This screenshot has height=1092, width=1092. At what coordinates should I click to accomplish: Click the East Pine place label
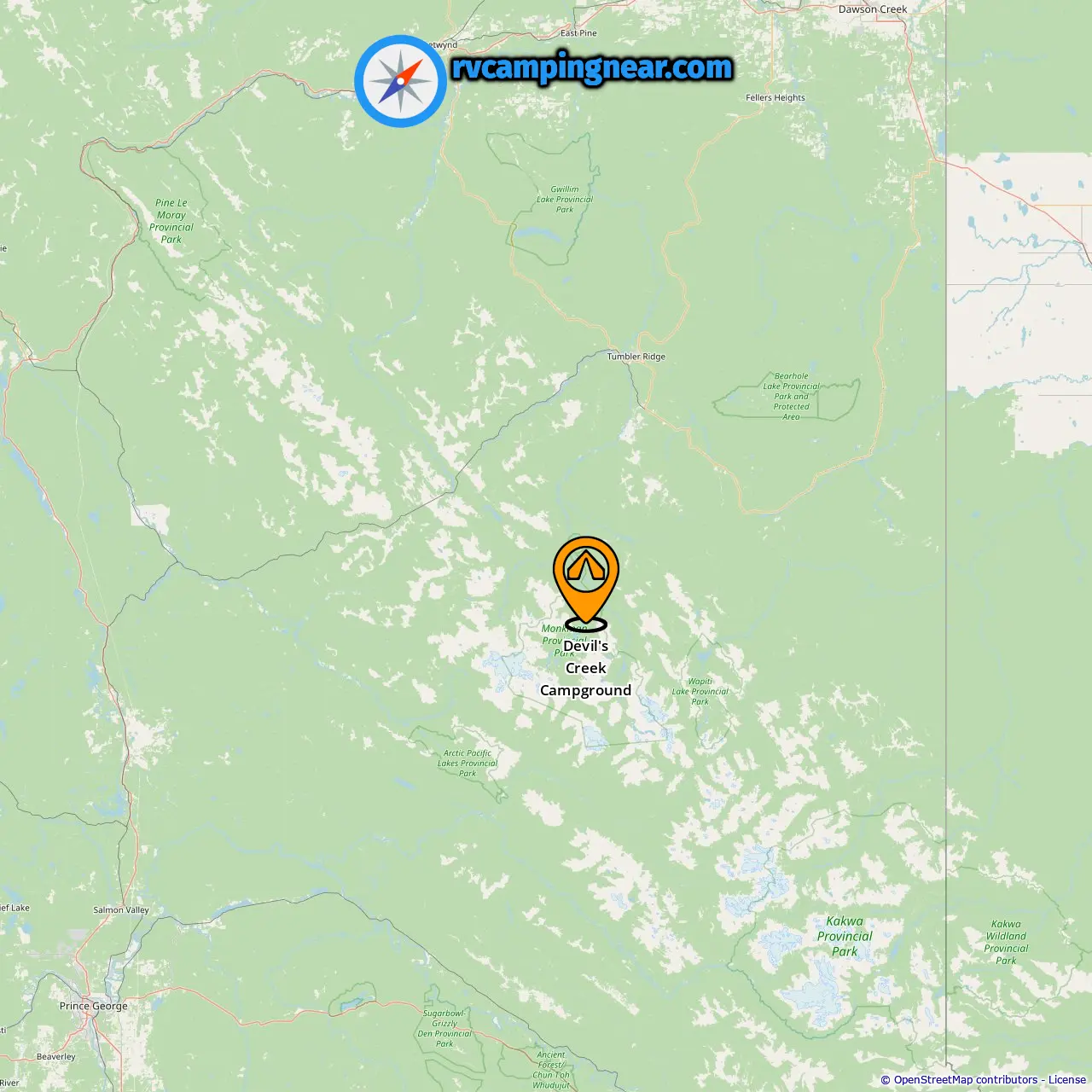(x=579, y=33)
